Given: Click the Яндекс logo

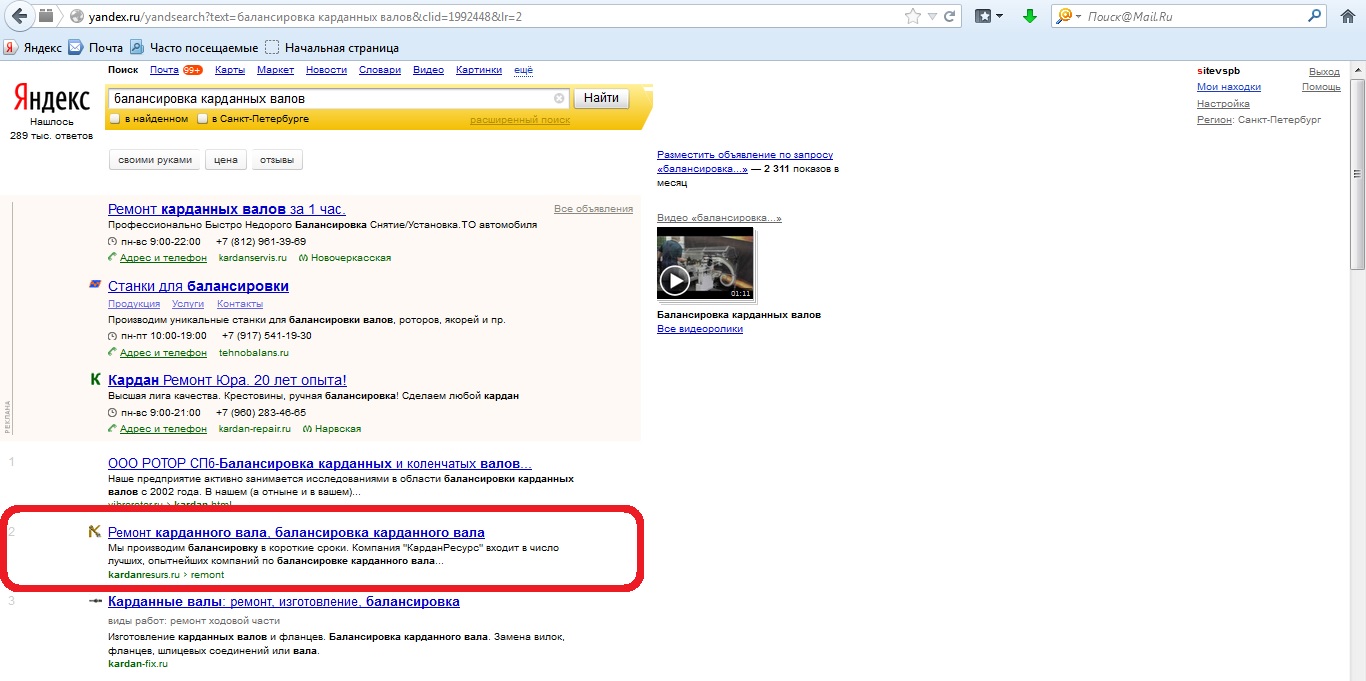Looking at the screenshot, I should click(51, 98).
